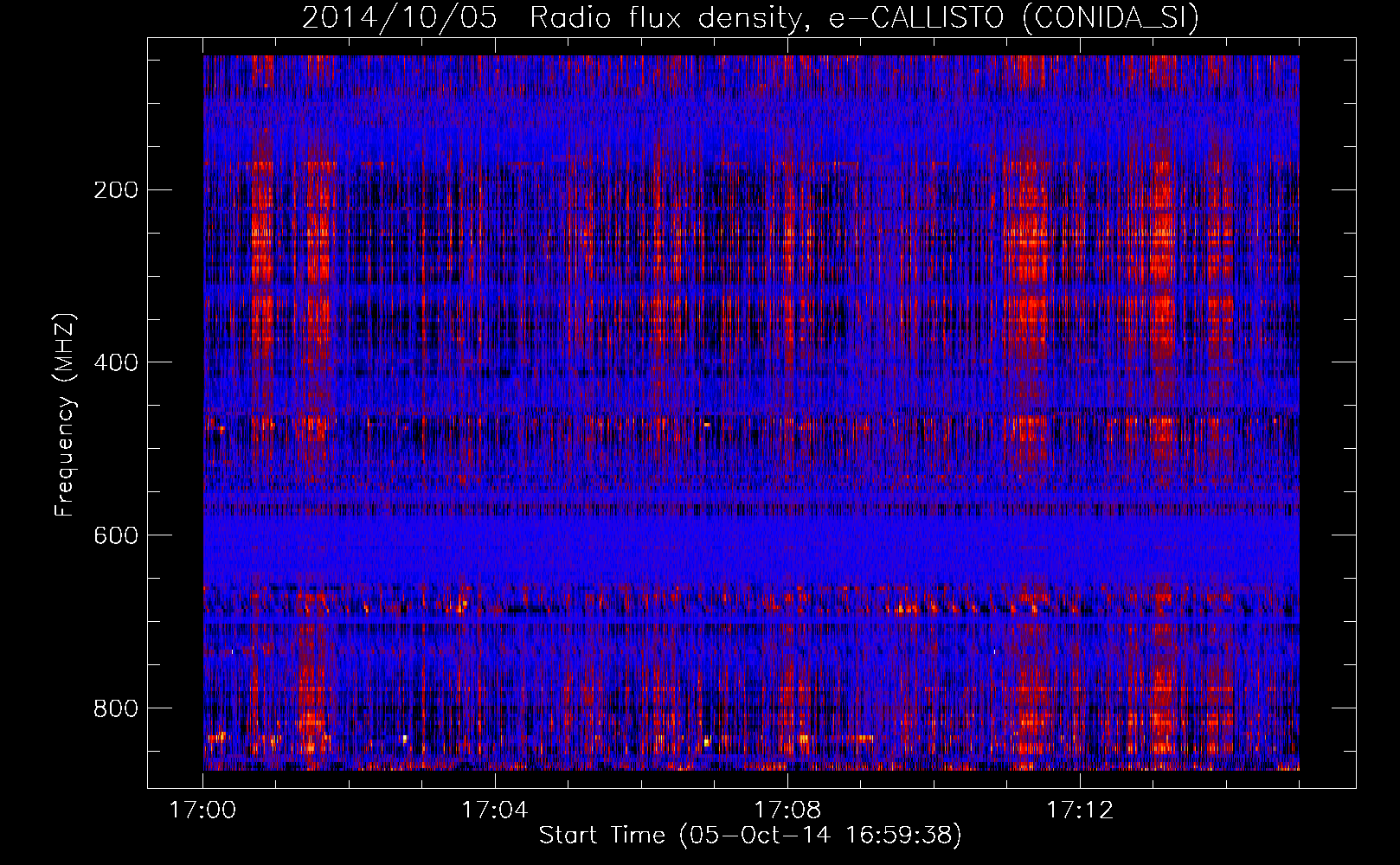
Task: Click the 17:08 time tick label
Action: click(787, 810)
